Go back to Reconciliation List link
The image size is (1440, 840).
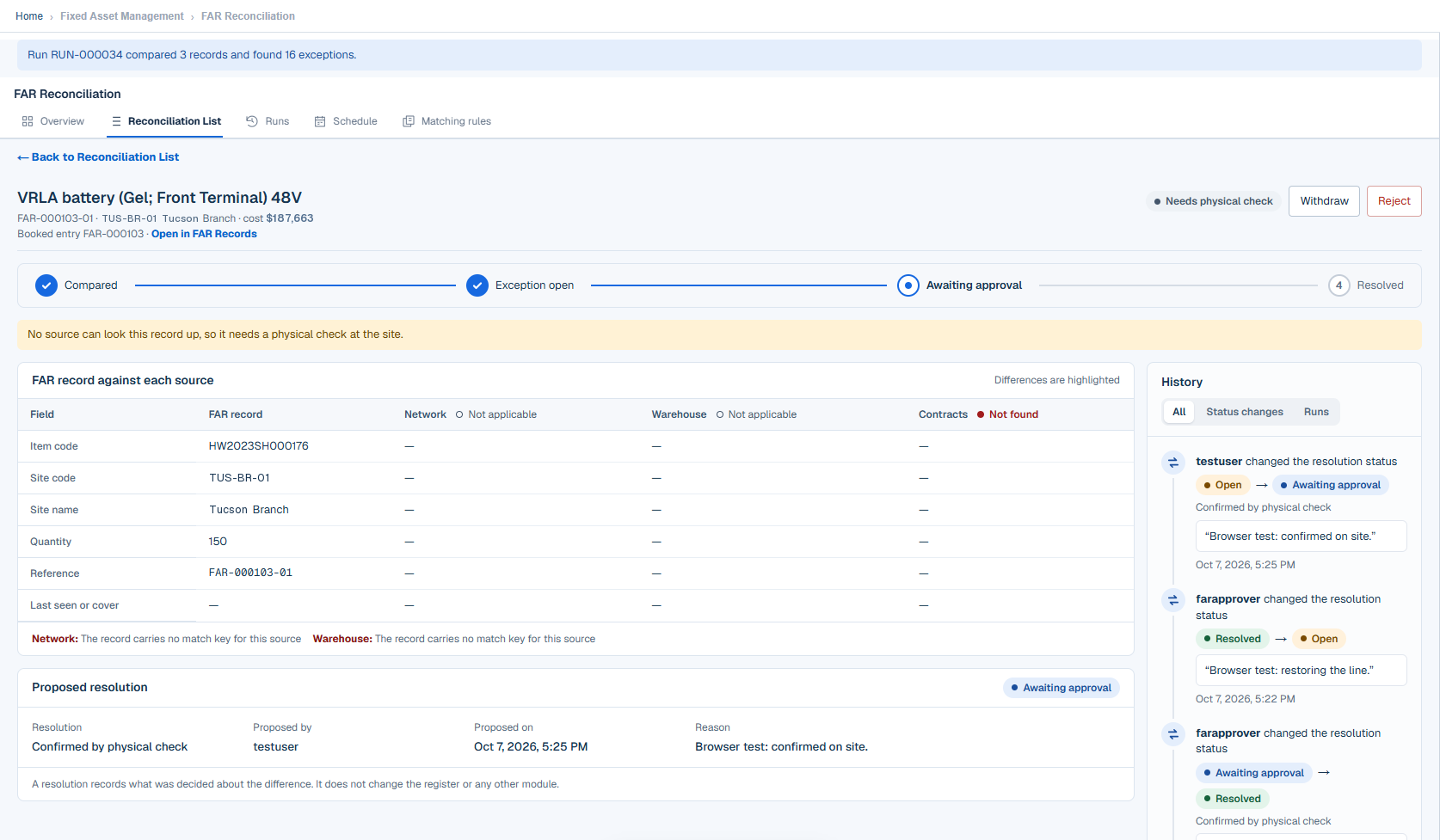[x=98, y=157]
